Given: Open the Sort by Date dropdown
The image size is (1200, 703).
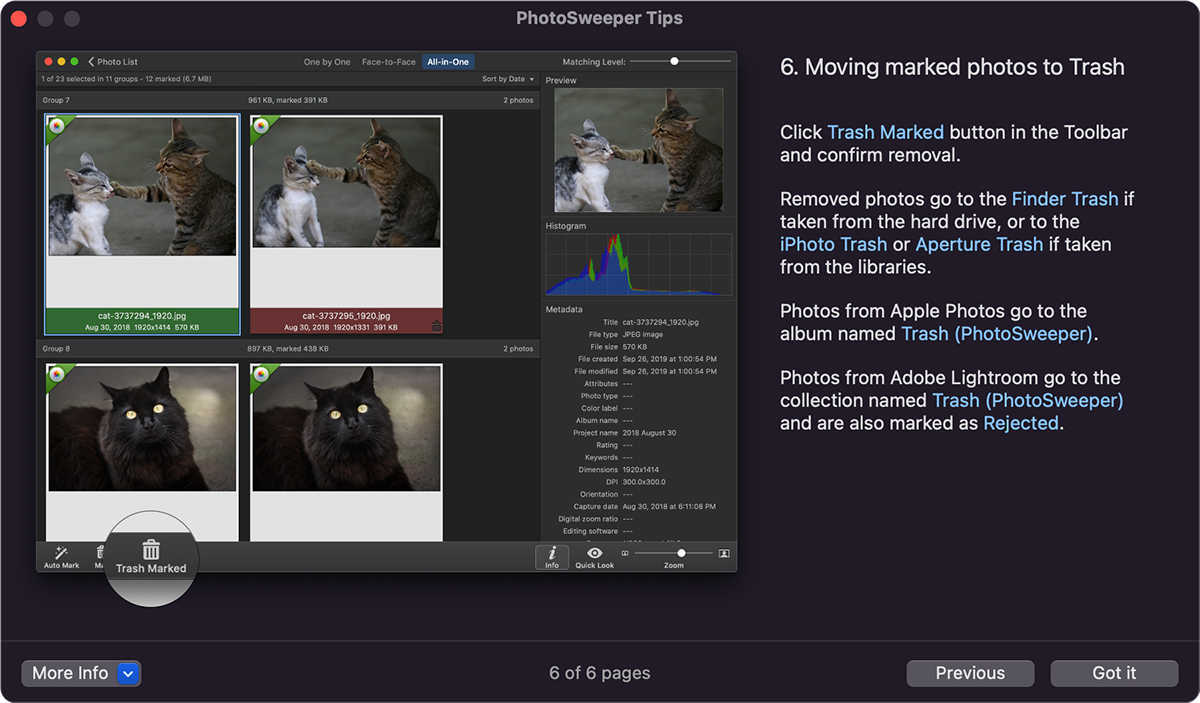Looking at the screenshot, I should [508, 79].
